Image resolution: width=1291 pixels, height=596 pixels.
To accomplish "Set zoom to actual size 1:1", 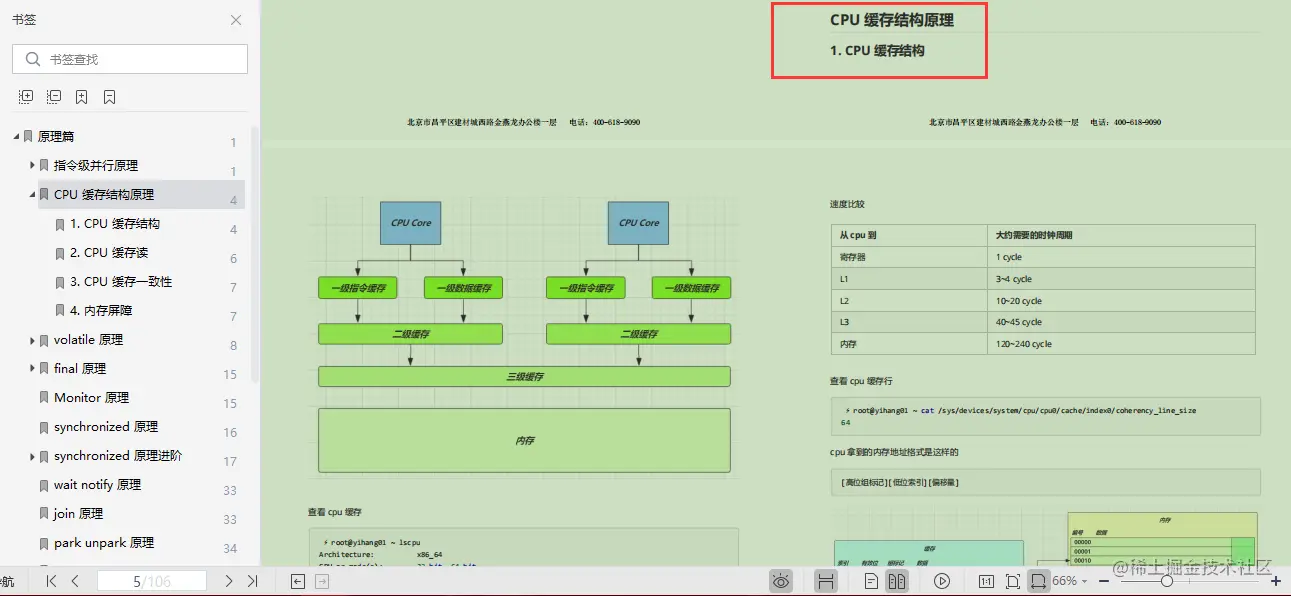I will [986, 581].
